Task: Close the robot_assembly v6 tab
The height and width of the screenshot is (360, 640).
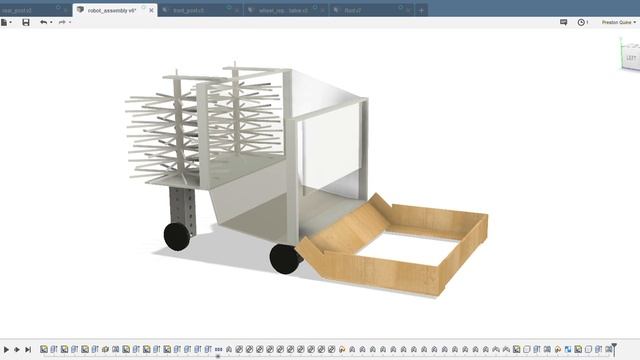Action: (x=151, y=11)
